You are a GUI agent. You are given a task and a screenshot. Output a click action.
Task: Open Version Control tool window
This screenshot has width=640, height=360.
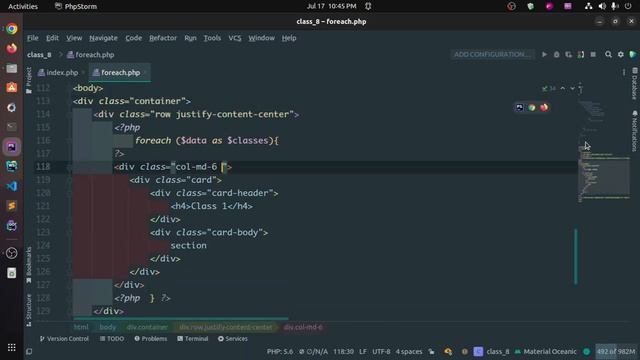tap(64, 339)
